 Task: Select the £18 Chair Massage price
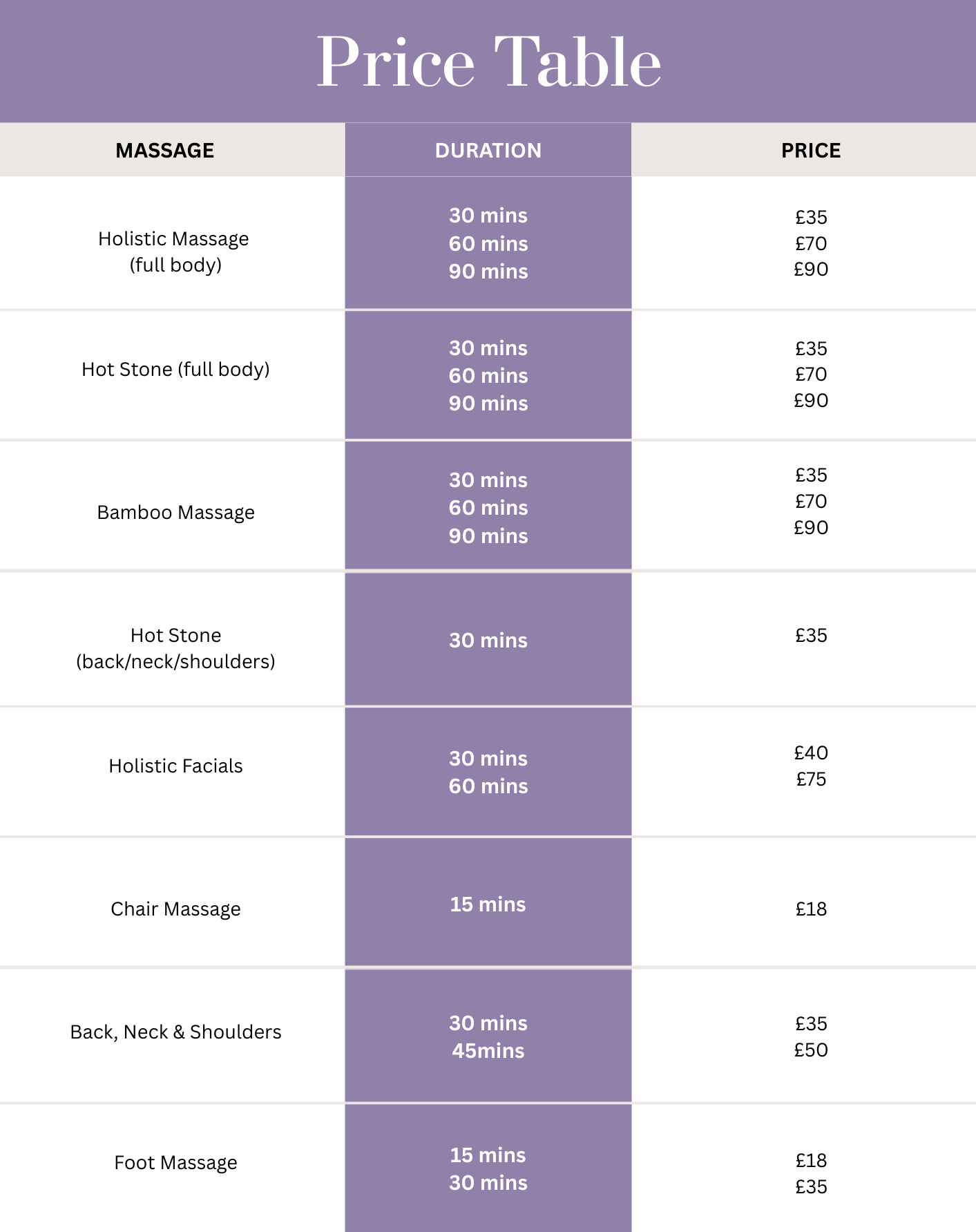(x=811, y=909)
